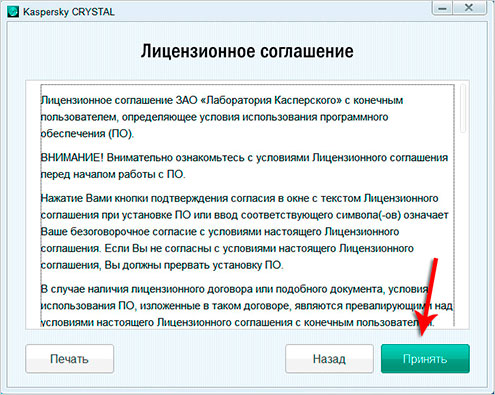The image size is (495, 395).
Task: Minimize the Kaspersky CRYSTAL window
Action: [x=443, y=8]
